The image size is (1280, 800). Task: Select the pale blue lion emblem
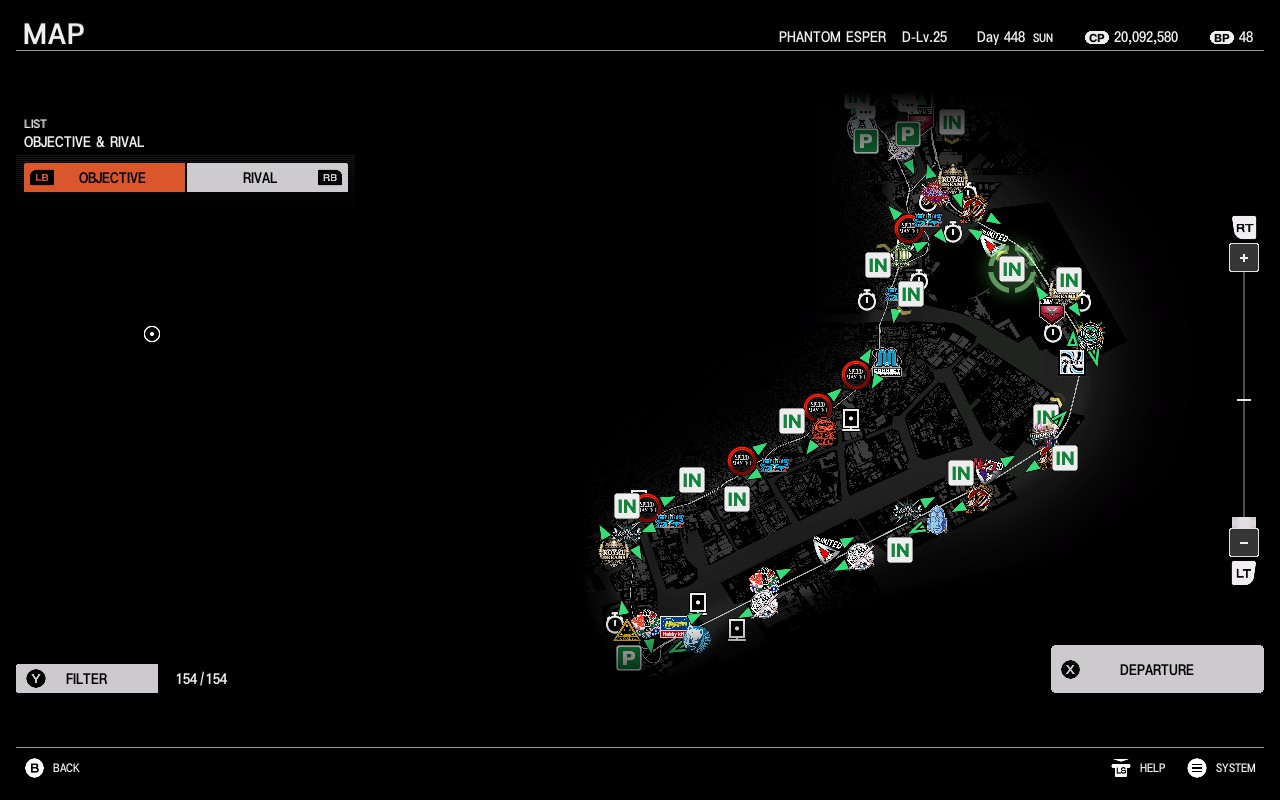(937, 520)
